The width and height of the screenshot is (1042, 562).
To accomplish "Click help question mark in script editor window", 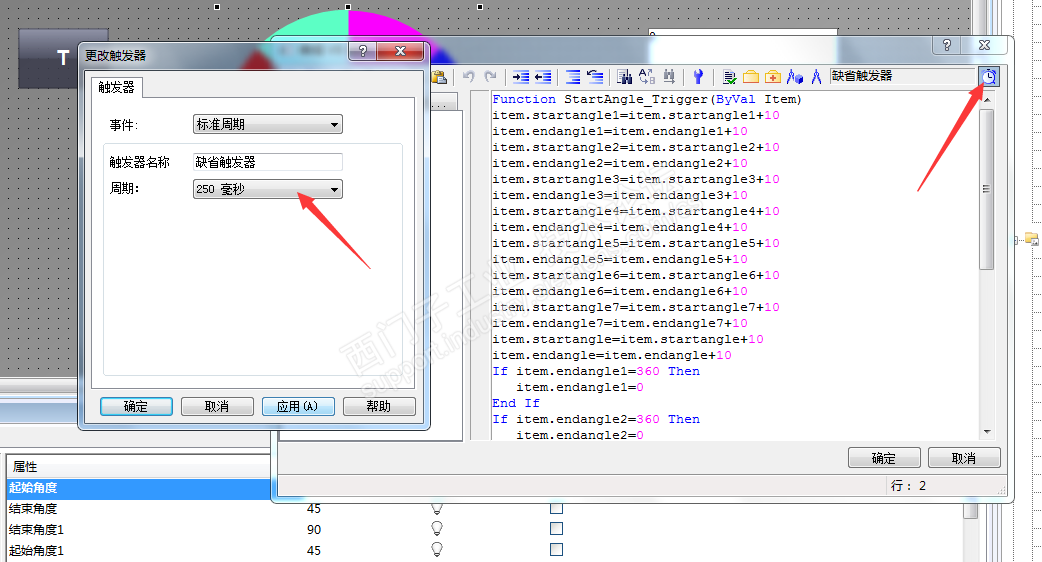I will pos(947,45).
